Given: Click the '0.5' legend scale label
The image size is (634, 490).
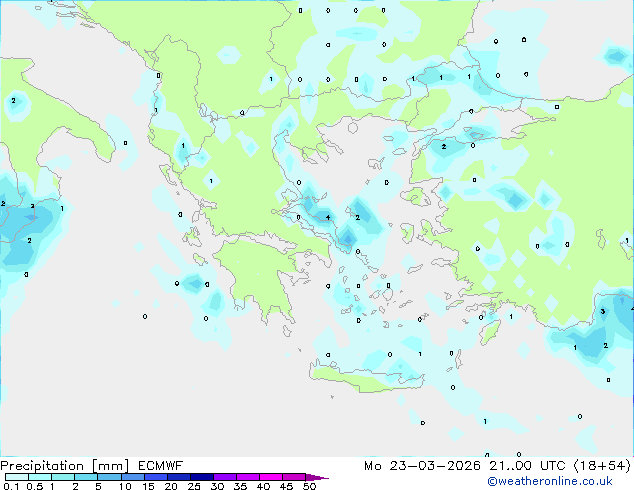Looking at the screenshot, I should (35, 486).
